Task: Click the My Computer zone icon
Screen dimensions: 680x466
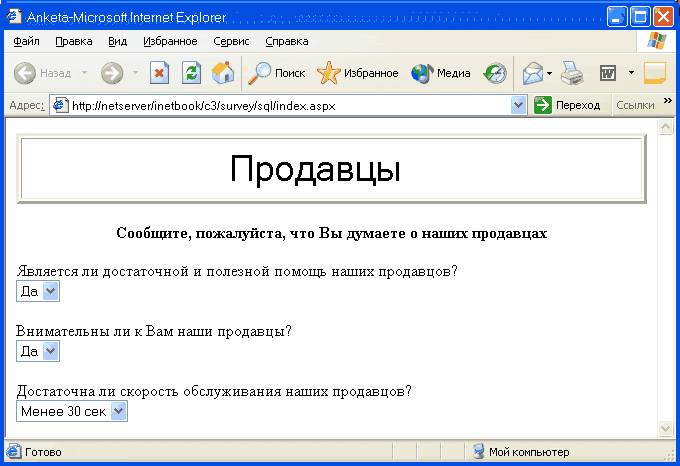Action: tap(479, 451)
